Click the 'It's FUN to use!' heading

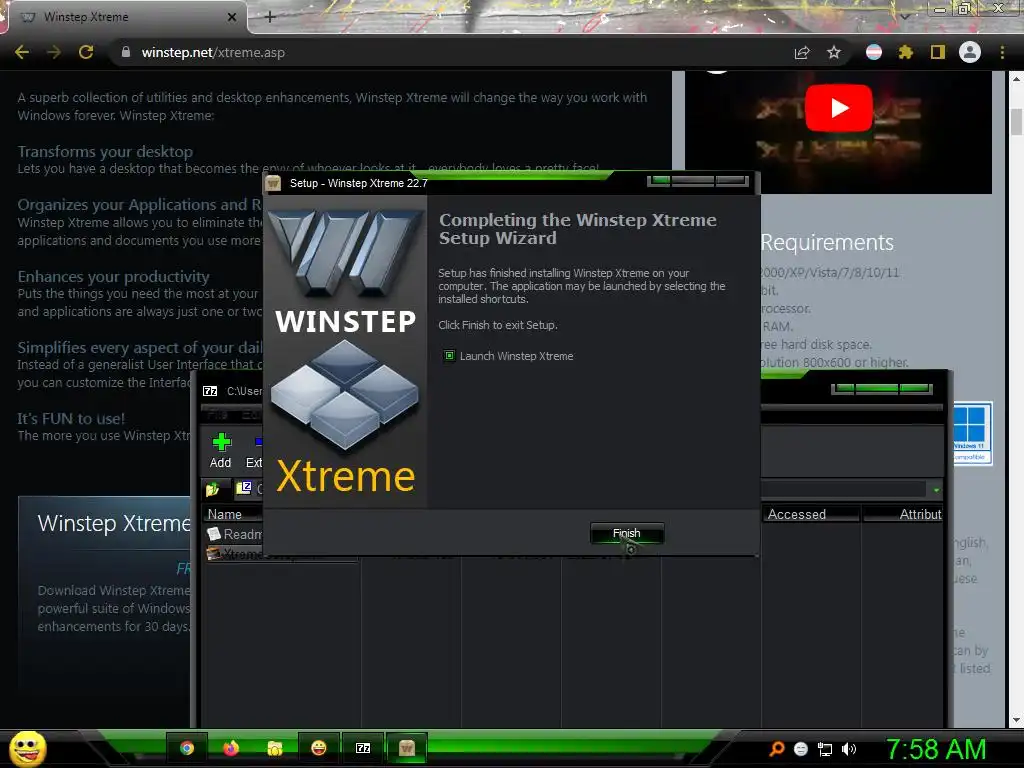click(x=71, y=419)
